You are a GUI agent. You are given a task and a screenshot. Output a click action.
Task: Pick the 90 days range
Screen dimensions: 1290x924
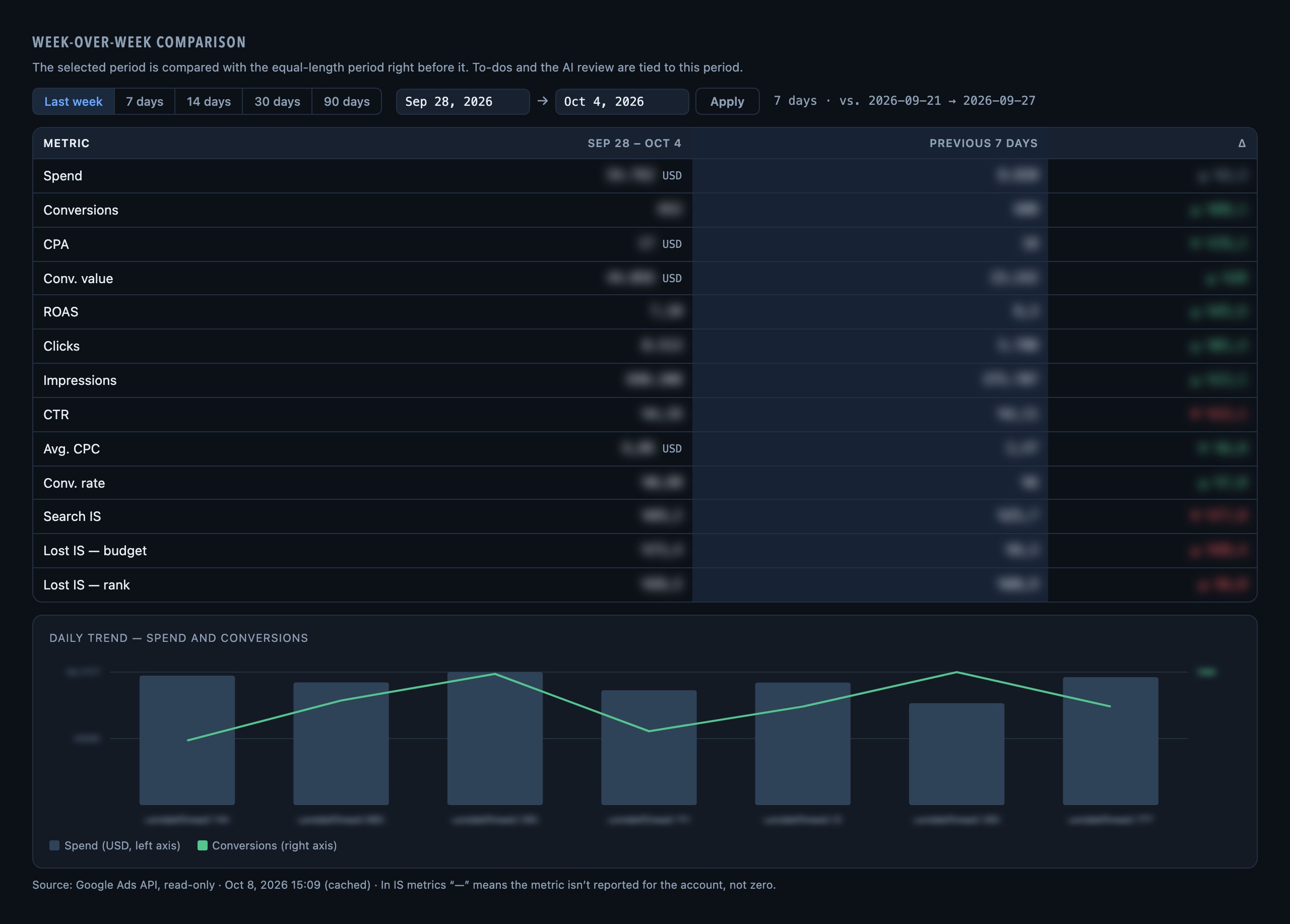pyautogui.click(x=346, y=101)
